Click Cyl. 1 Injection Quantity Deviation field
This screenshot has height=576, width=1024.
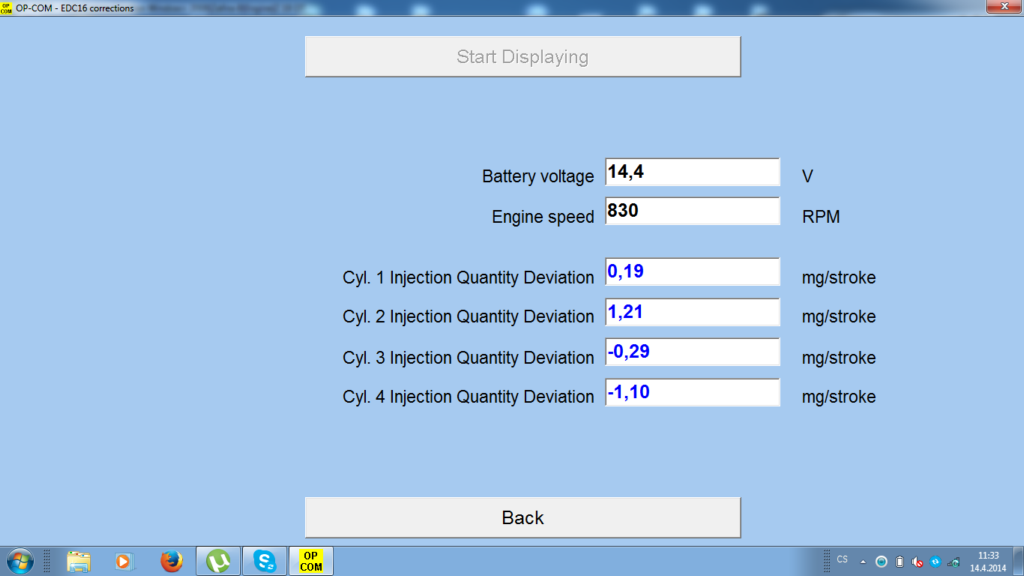pyautogui.click(x=692, y=273)
